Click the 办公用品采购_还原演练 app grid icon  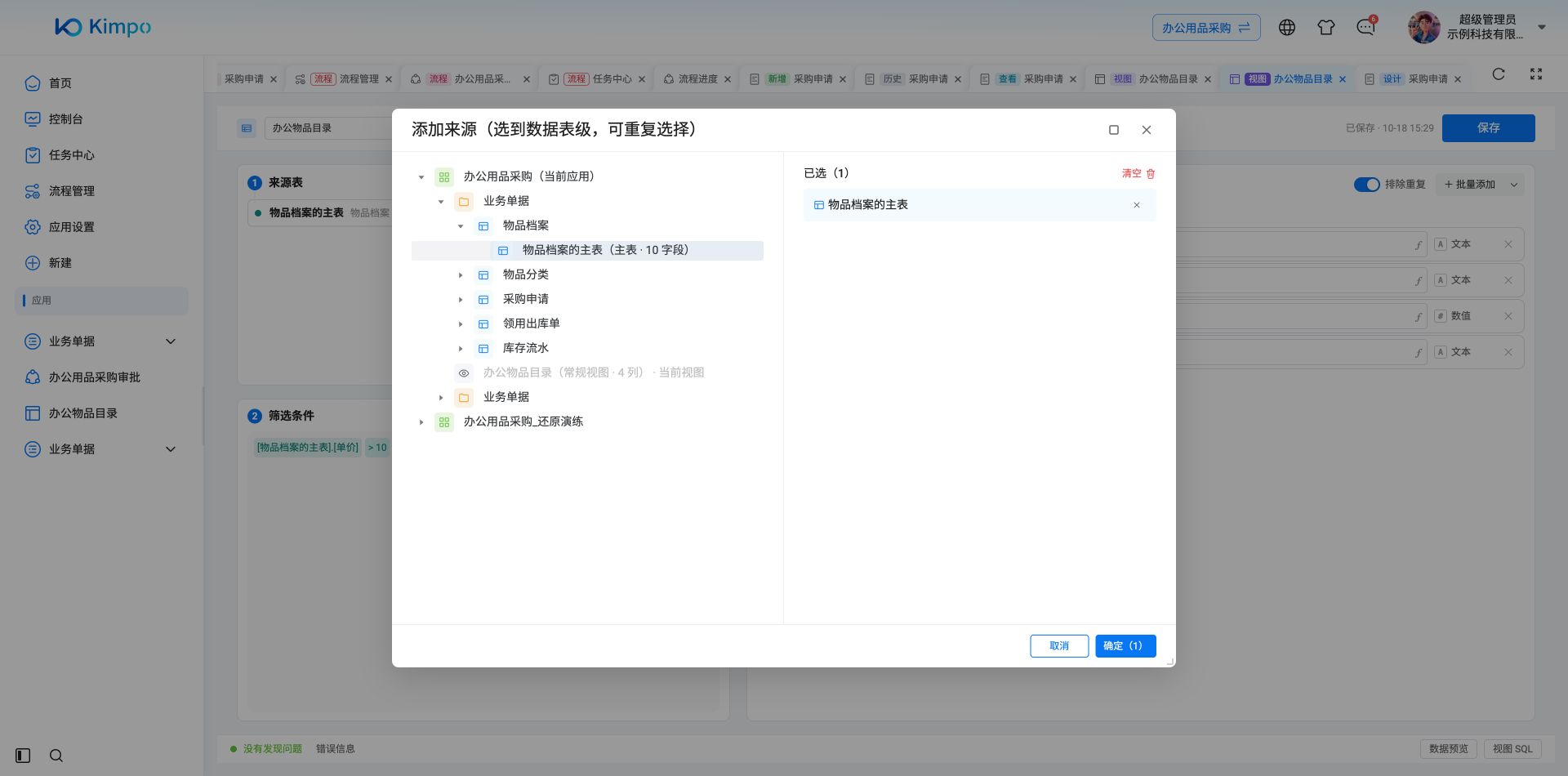444,422
